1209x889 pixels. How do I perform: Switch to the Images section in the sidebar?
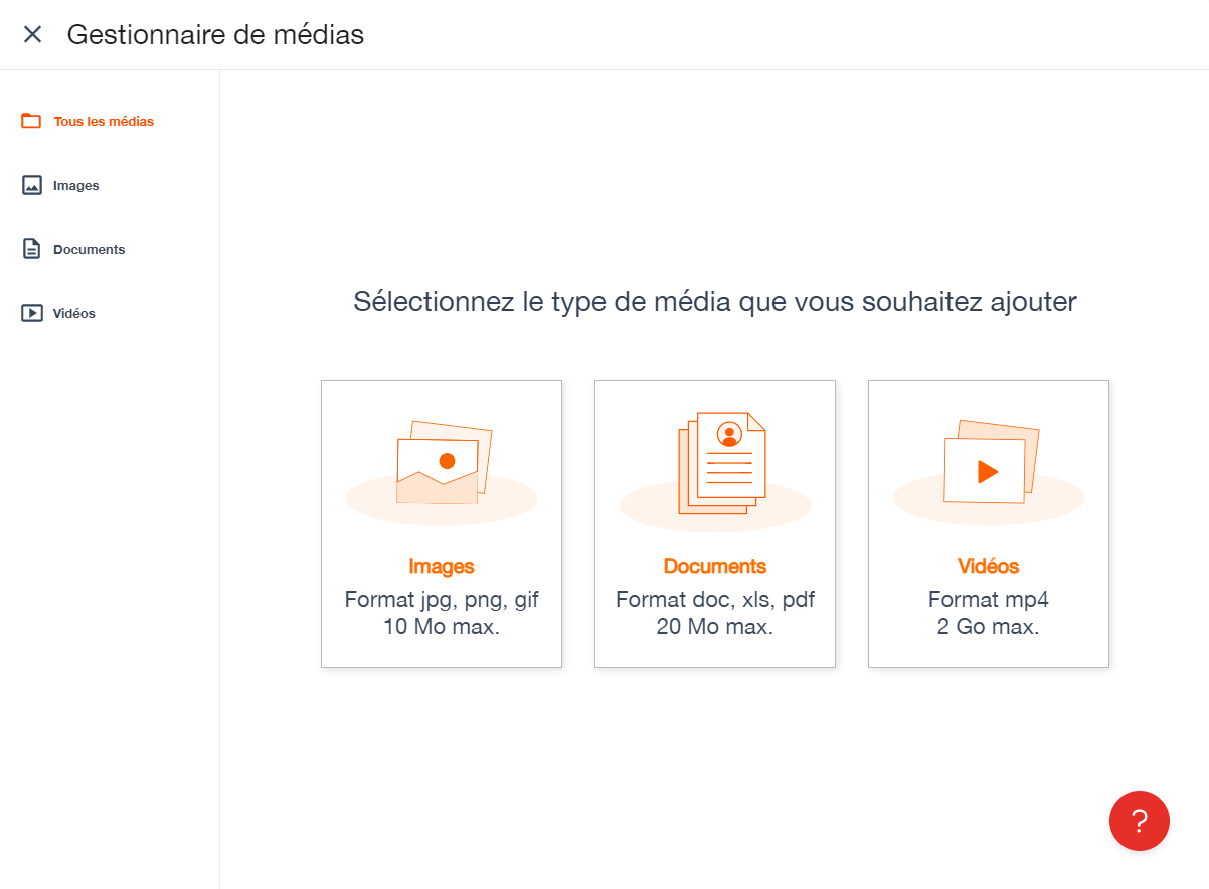pos(75,185)
